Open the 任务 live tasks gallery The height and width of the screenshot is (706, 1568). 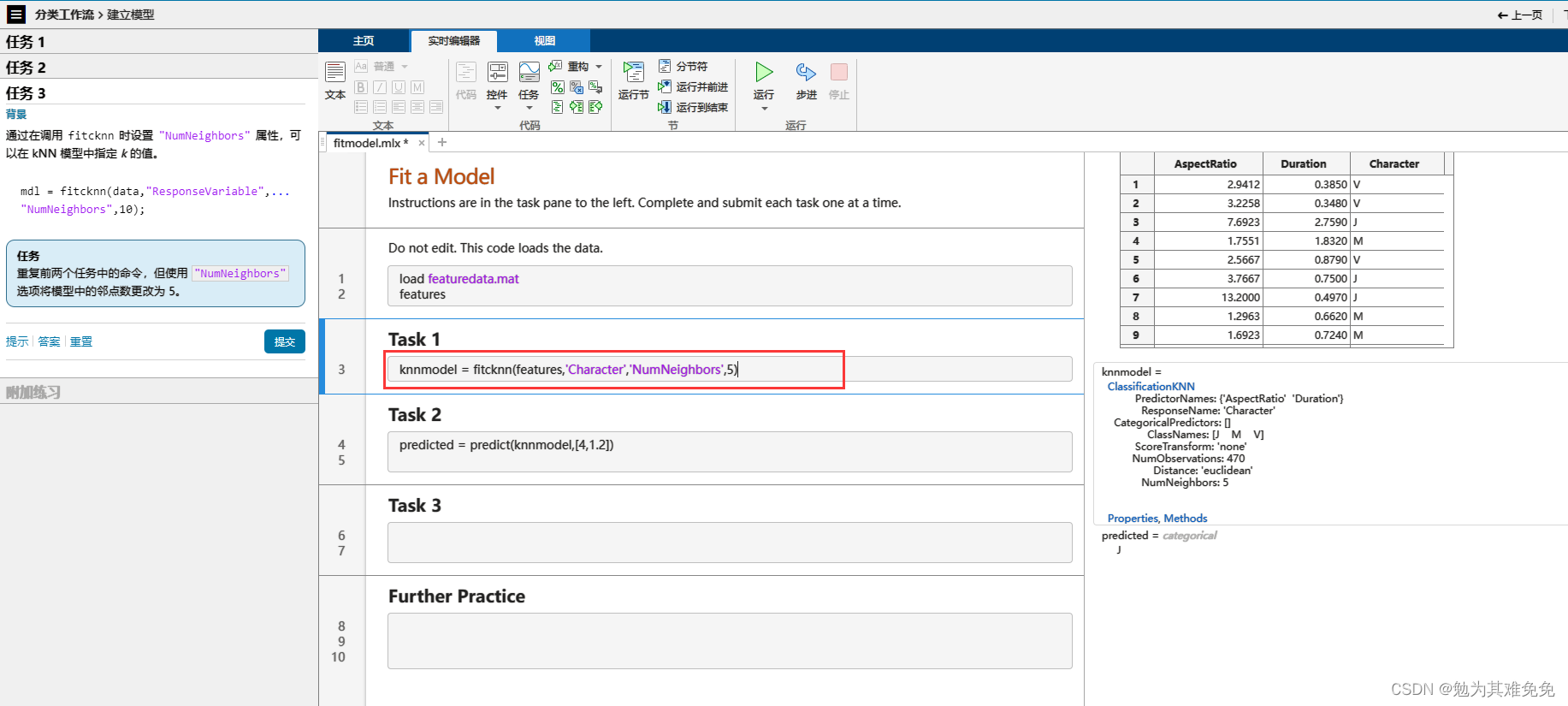tap(529, 73)
